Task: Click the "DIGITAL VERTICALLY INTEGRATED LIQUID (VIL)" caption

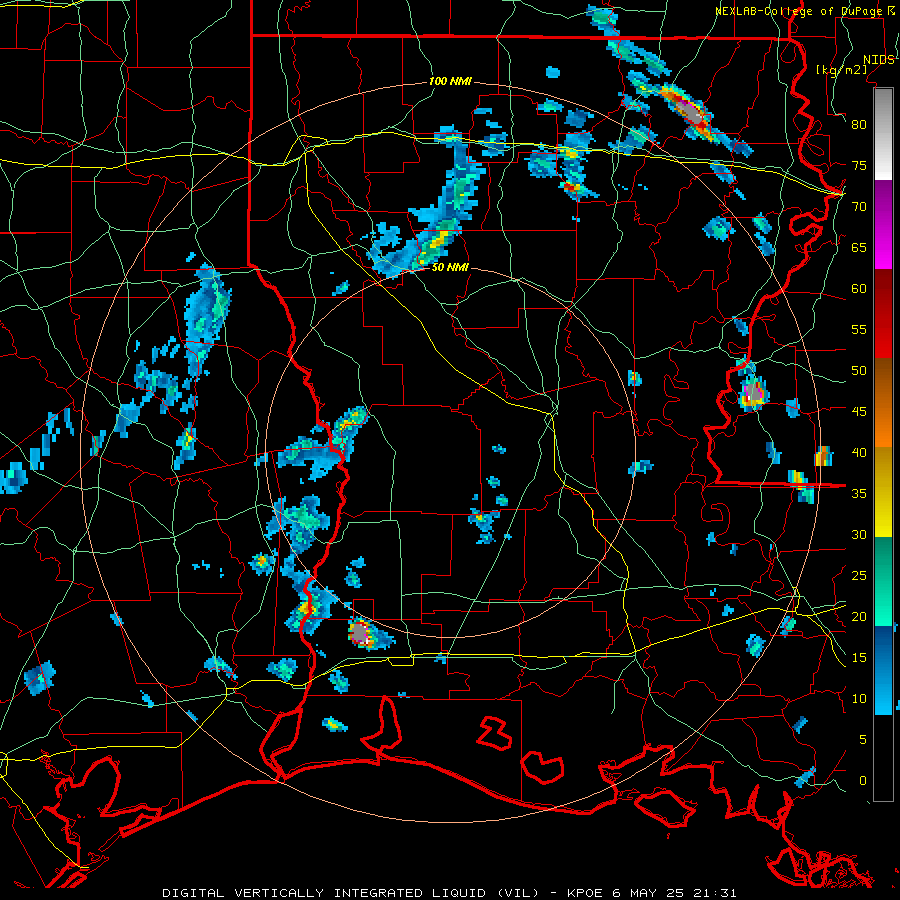Action: click(x=351, y=893)
